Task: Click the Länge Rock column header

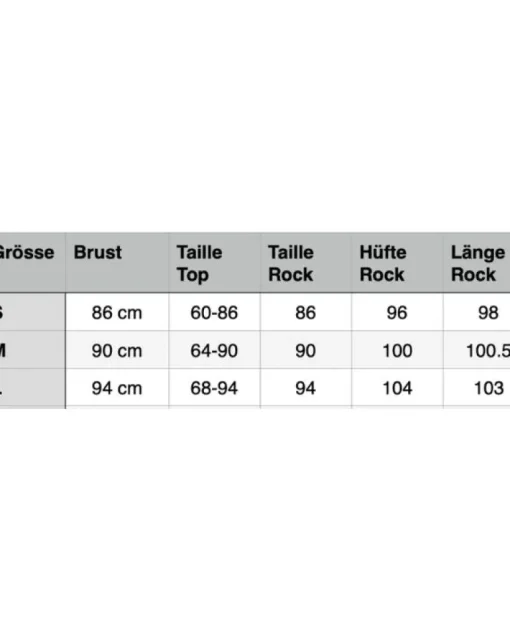Action: [477, 263]
